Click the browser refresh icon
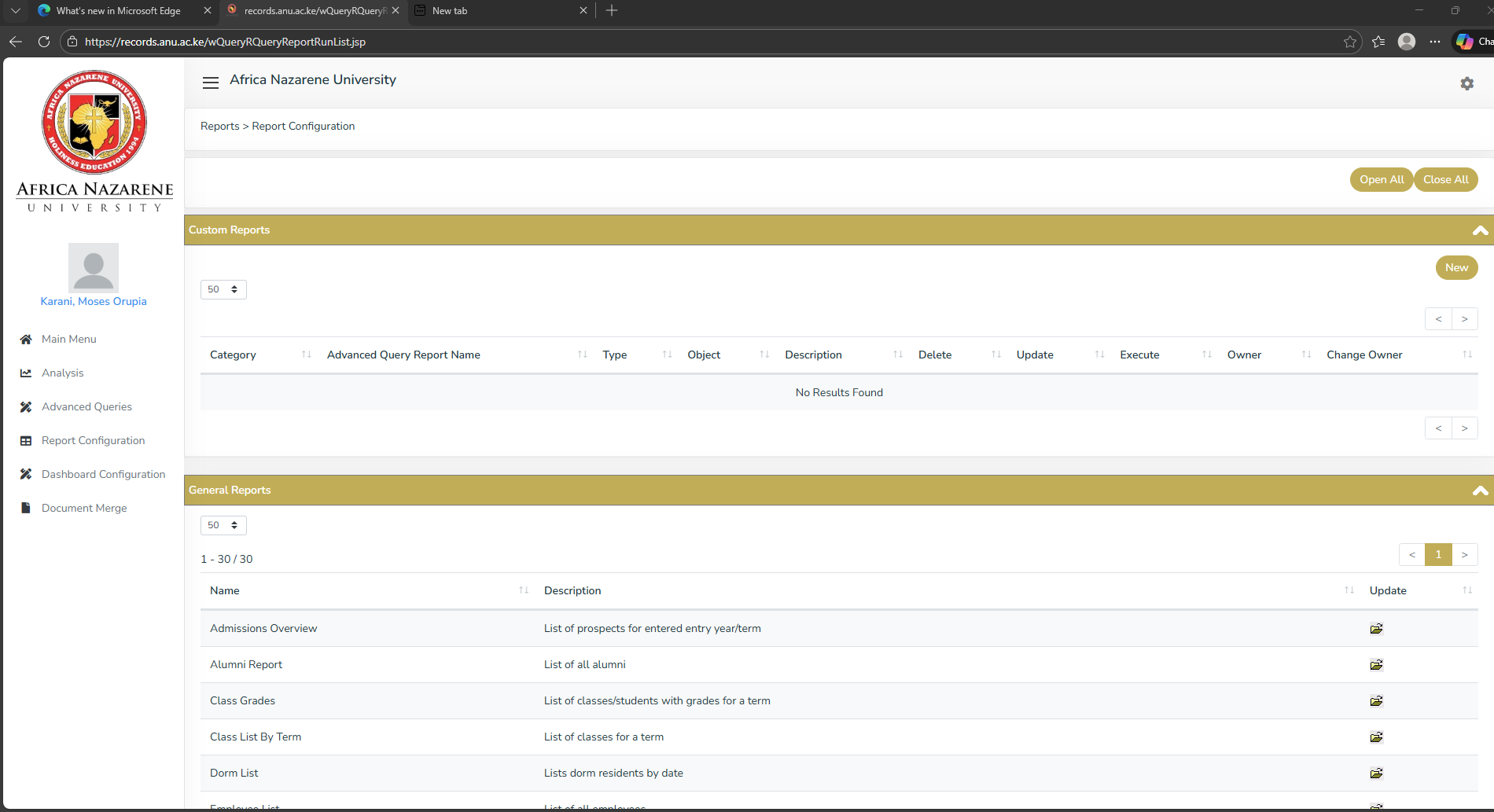The image size is (1494, 812). tap(44, 42)
